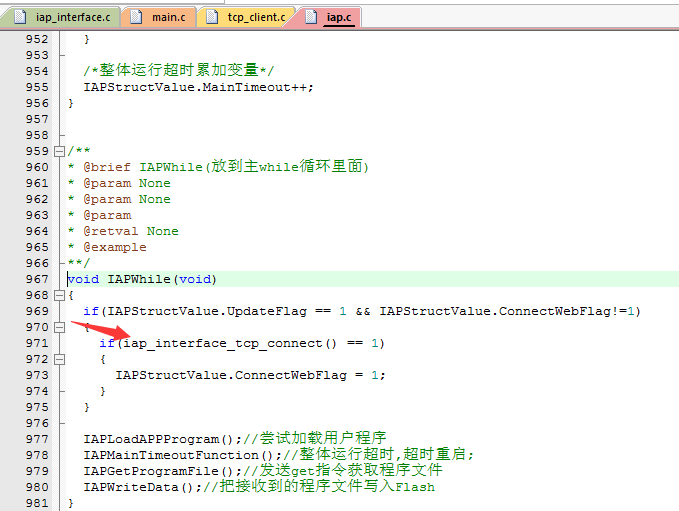This screenshot has height=511, width=679.
Task: Select the iap.c tab
Action: (329, 17)
